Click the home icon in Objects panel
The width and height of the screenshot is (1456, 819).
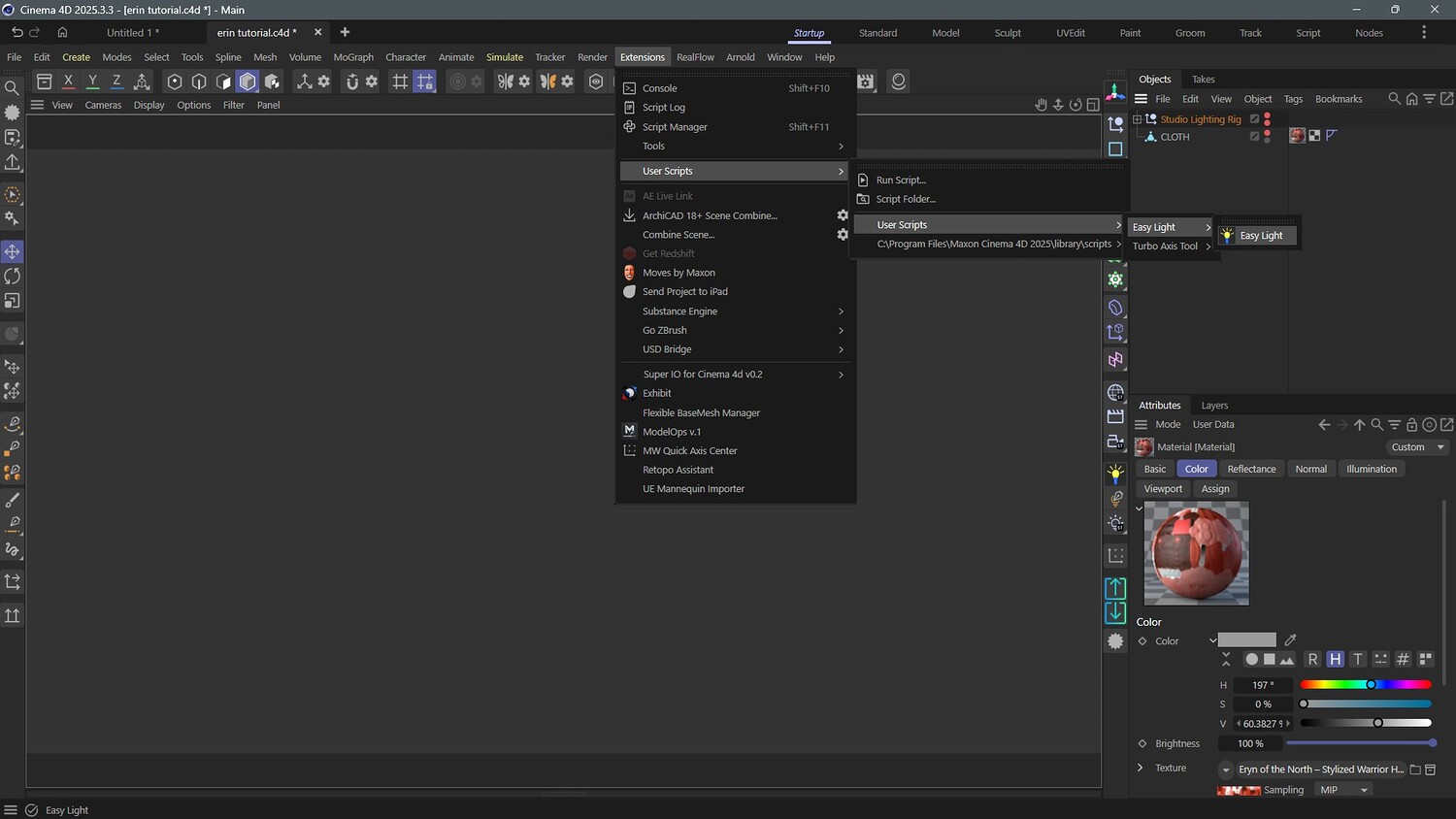pos(1412,99)
